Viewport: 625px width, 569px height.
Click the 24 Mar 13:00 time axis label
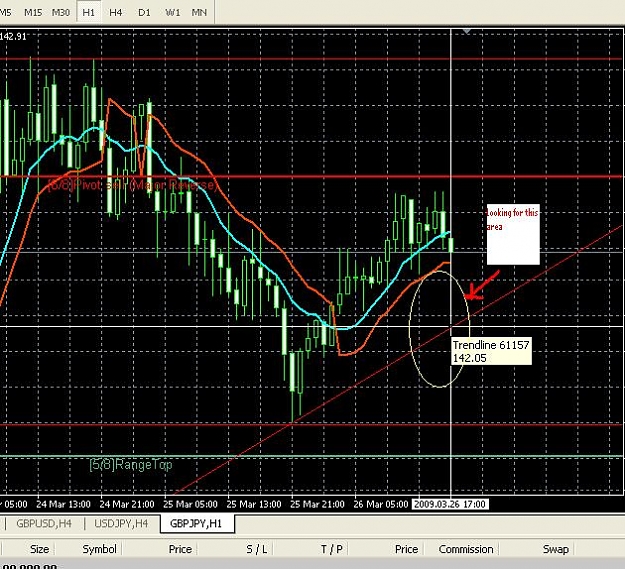(x=63, y=504)
